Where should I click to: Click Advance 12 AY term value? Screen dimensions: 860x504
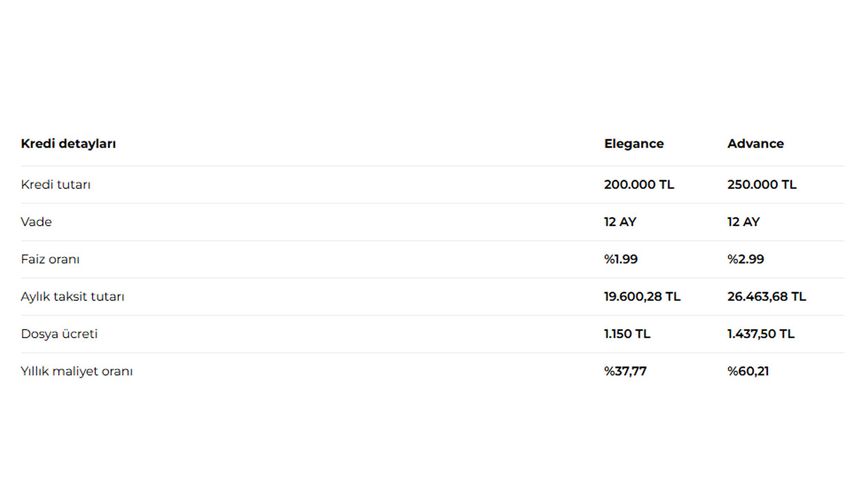tap(744, 222)
